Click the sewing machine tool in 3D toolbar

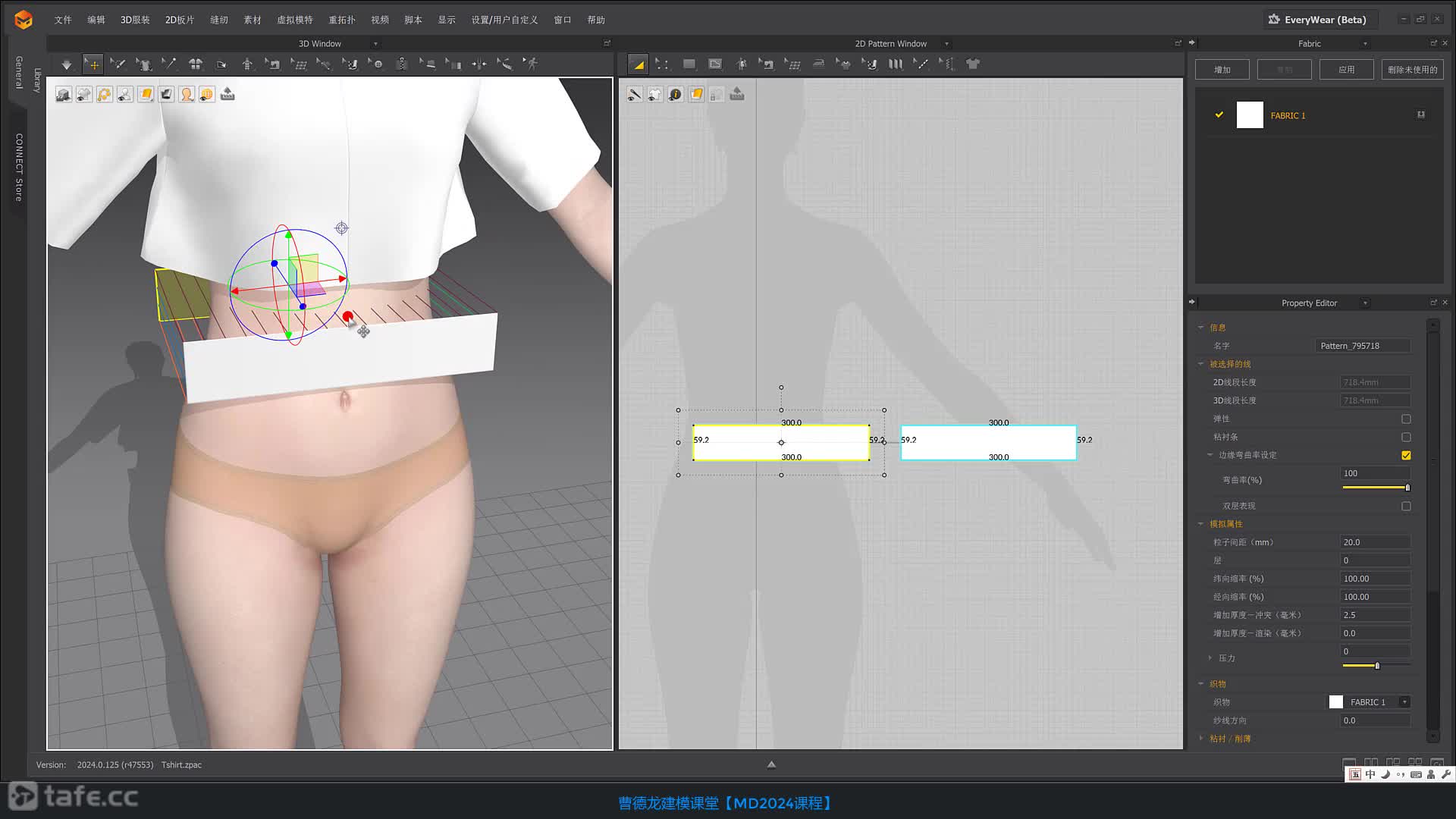point(273,64)
